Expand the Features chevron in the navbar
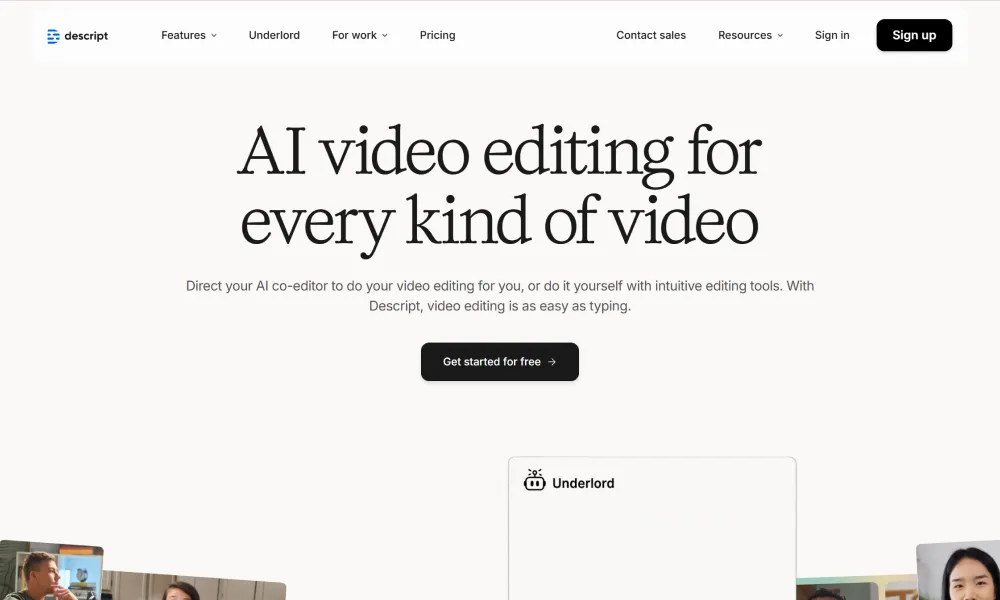1000x600 pixels. (x=214, y=36)
